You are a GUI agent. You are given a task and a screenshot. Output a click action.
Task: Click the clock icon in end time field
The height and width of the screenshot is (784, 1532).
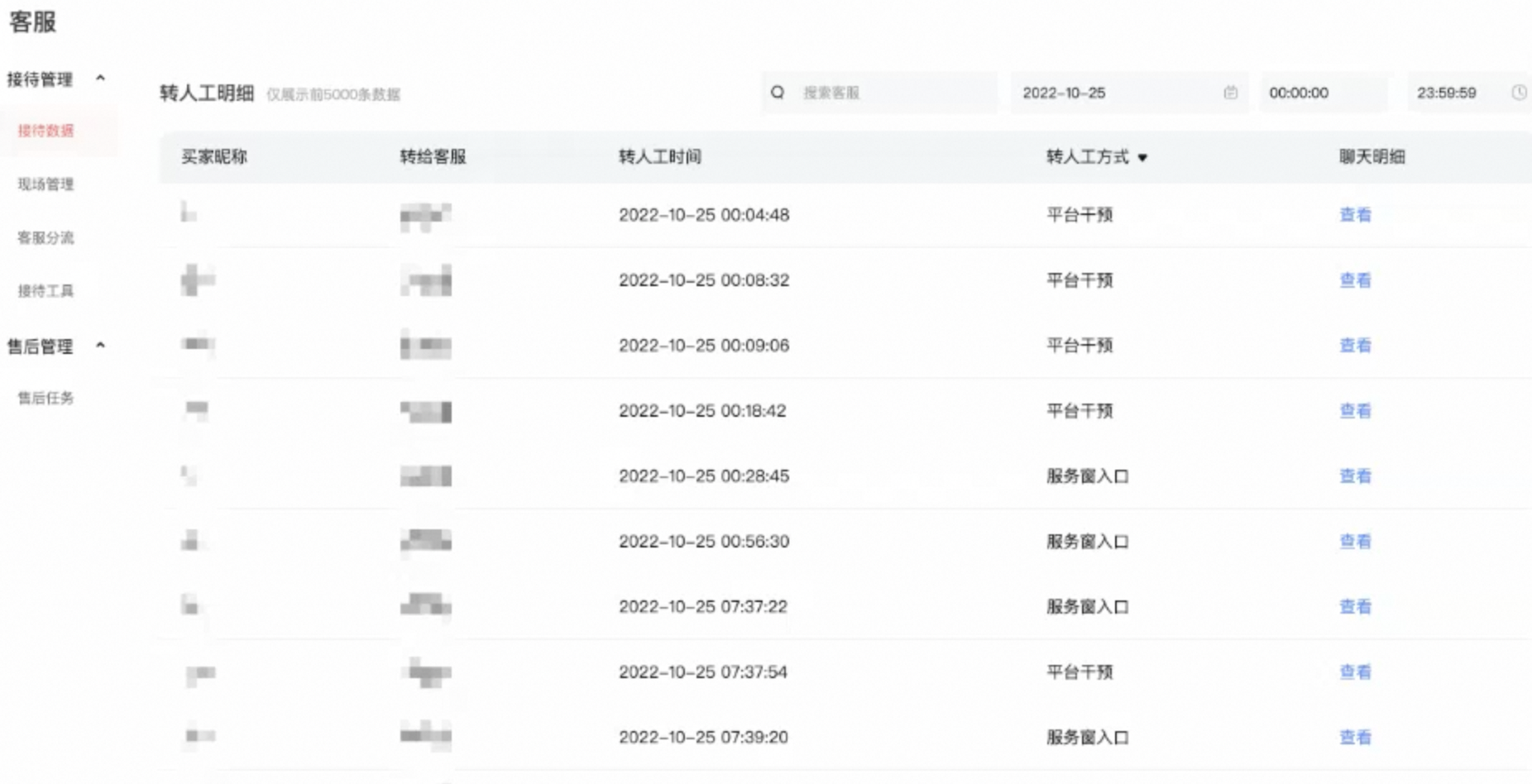pyautogui.click(x=1519, y=93)
